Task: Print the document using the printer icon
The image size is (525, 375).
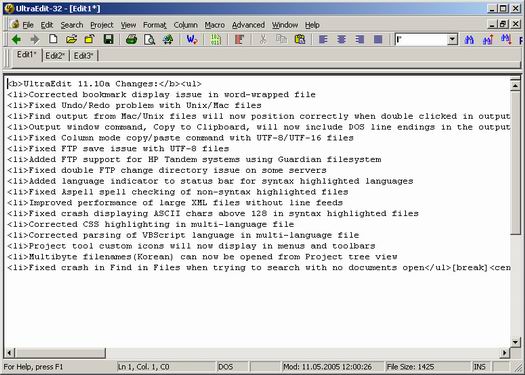Action: [x=131, y=40]
